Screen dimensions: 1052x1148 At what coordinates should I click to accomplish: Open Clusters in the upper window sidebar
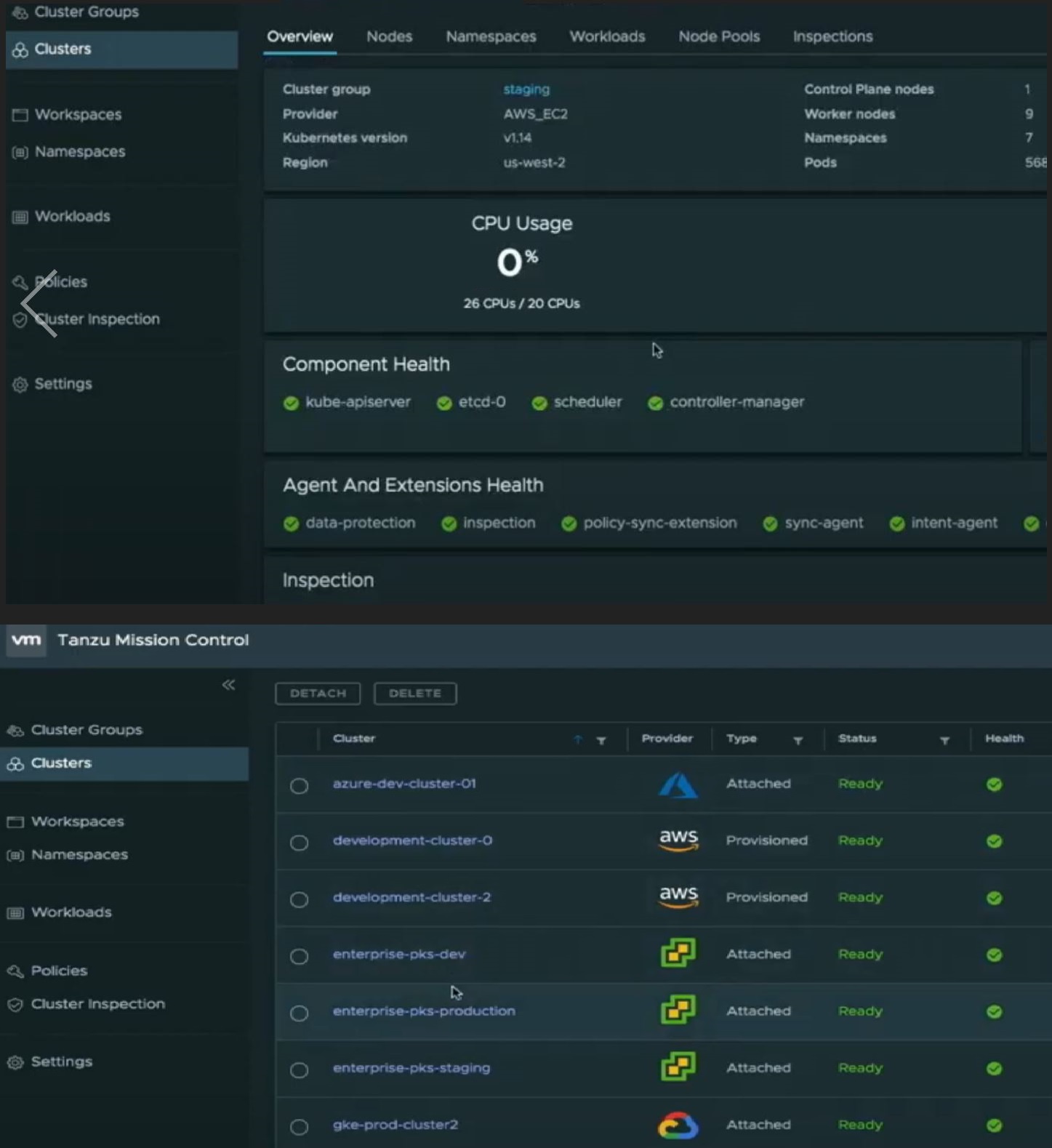(x=121, y=49)
